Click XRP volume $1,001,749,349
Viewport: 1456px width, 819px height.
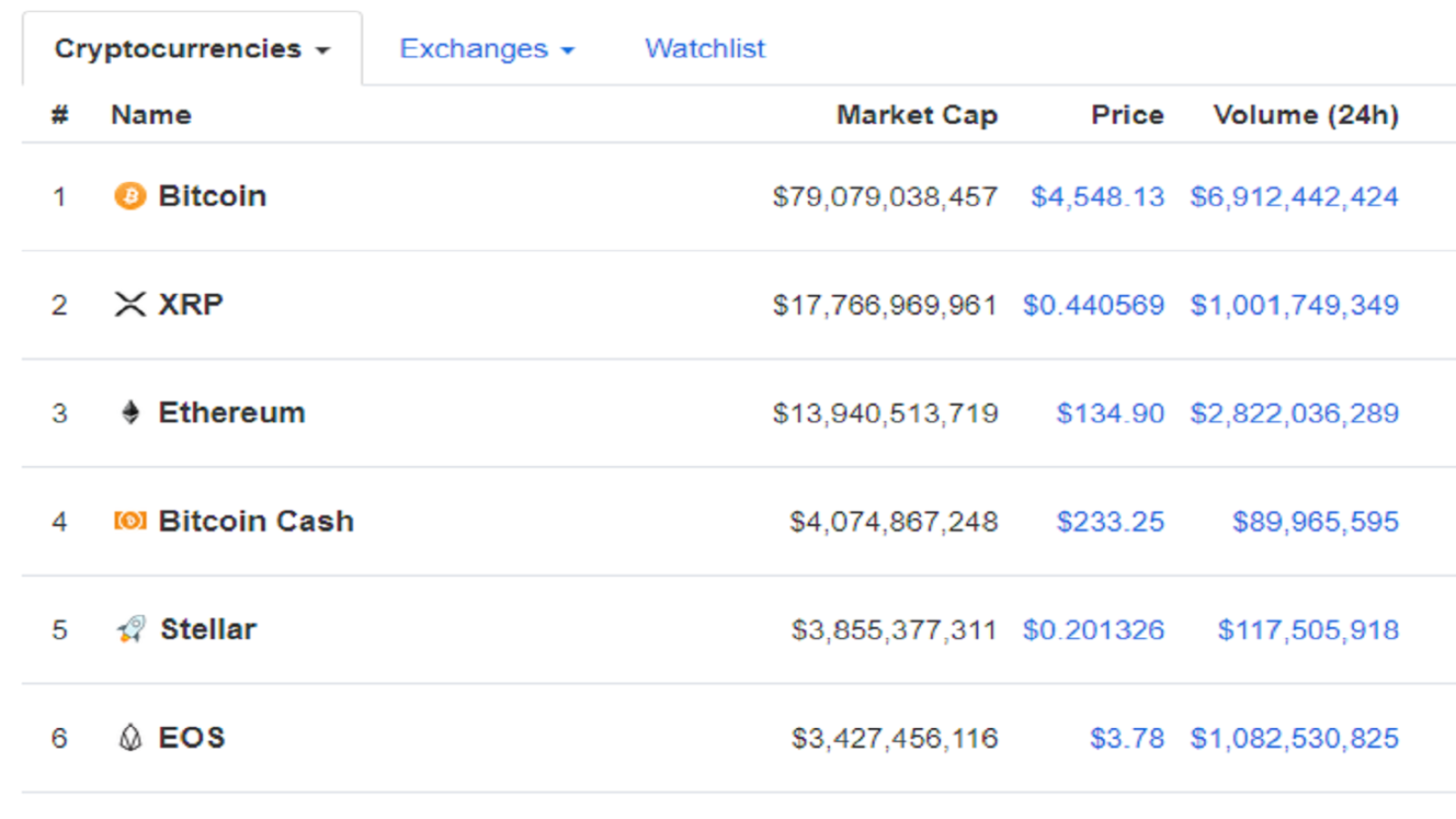[1295, 305]
